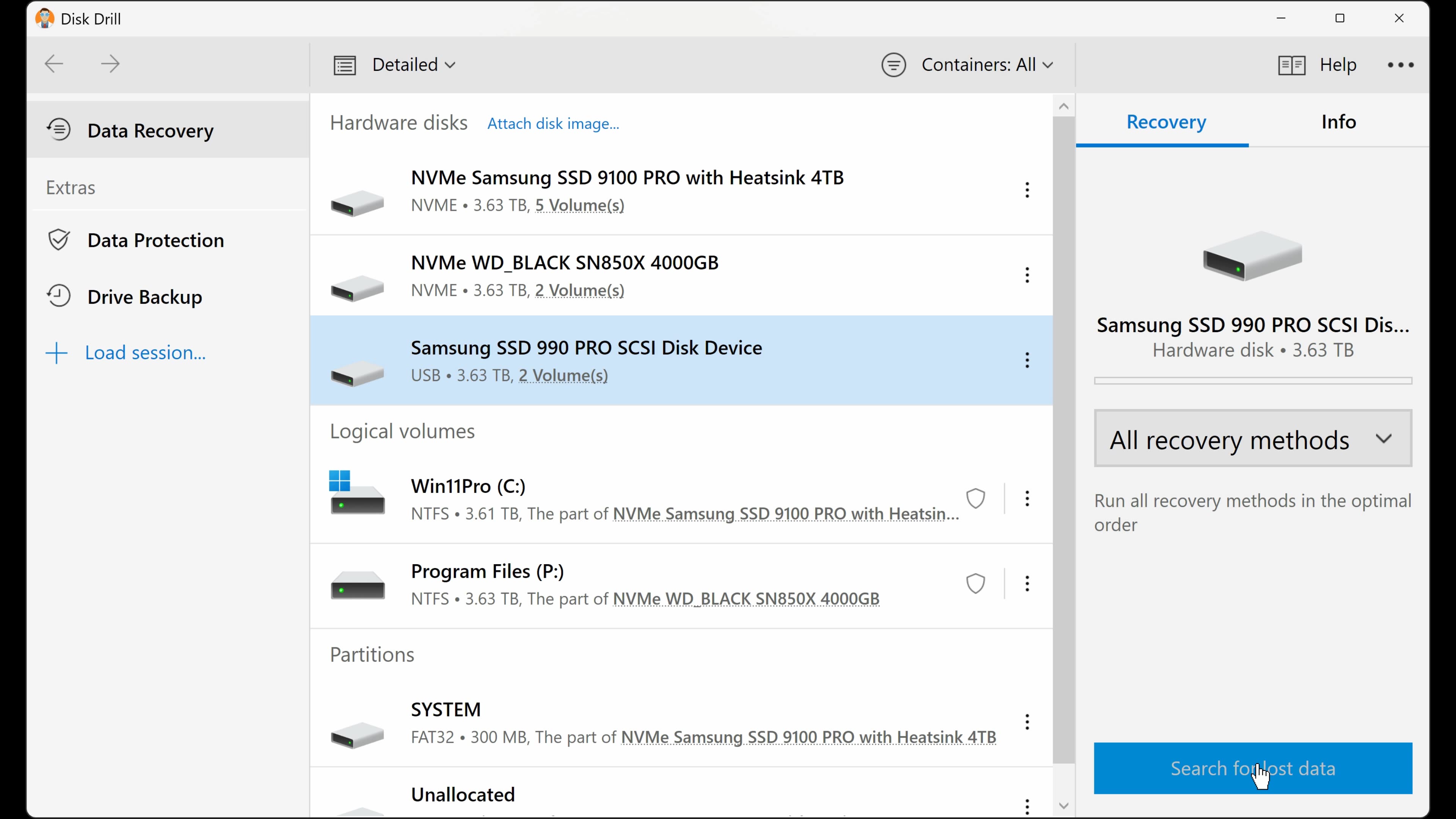Image resolution: width=1456 pixels, height=819 pixels.
Task: Open options menu for the SYSTEM partition
Action: tap(1027, 722)
